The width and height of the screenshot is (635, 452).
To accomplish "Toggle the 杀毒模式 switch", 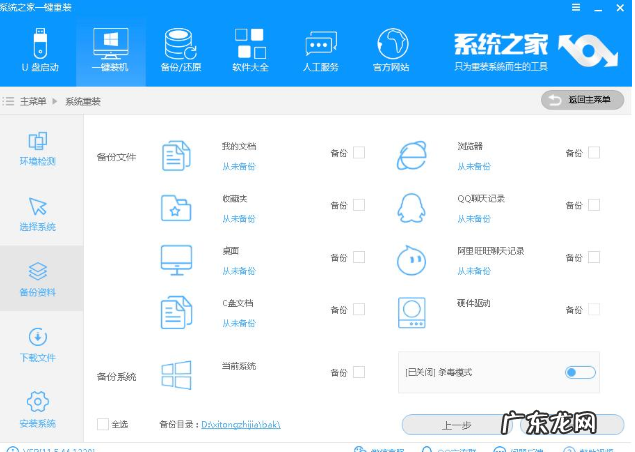I will click(580, 372).
